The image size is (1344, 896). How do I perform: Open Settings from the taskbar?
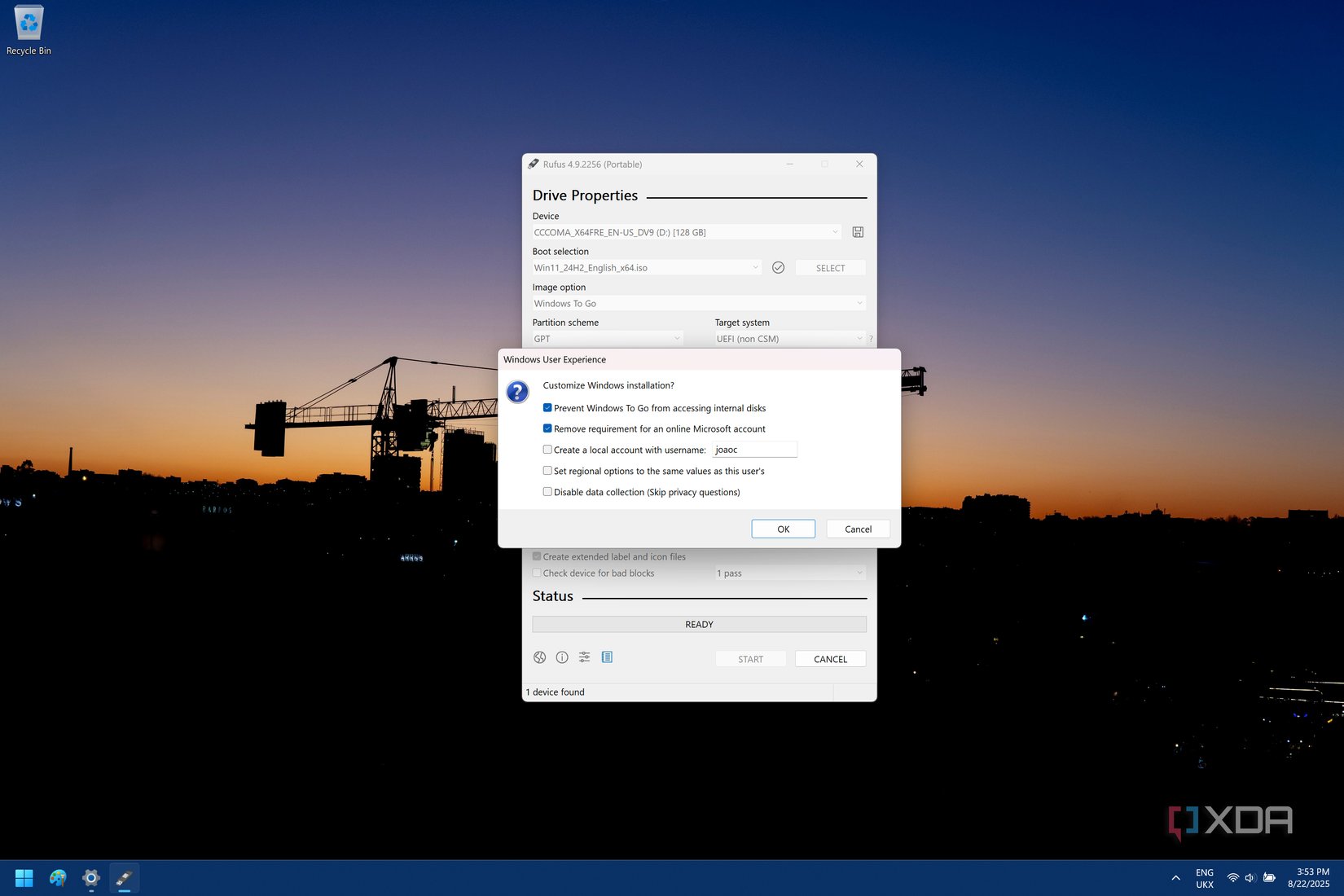coord(90,878)
